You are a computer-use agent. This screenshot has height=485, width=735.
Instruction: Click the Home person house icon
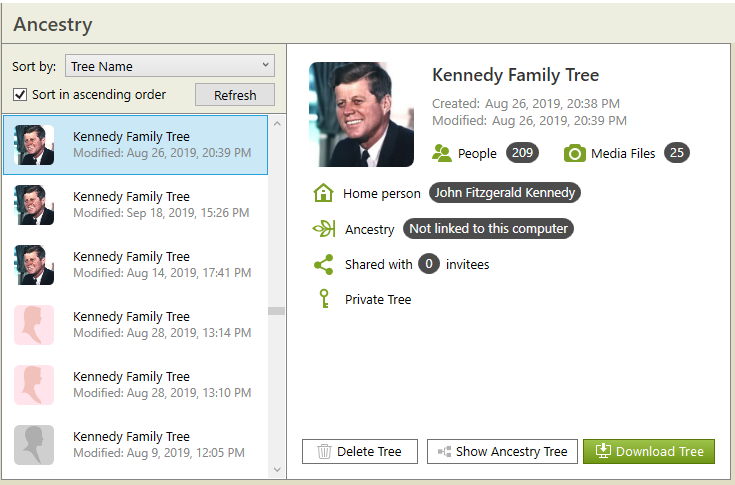pyautogui.click(x=323, y=193)
